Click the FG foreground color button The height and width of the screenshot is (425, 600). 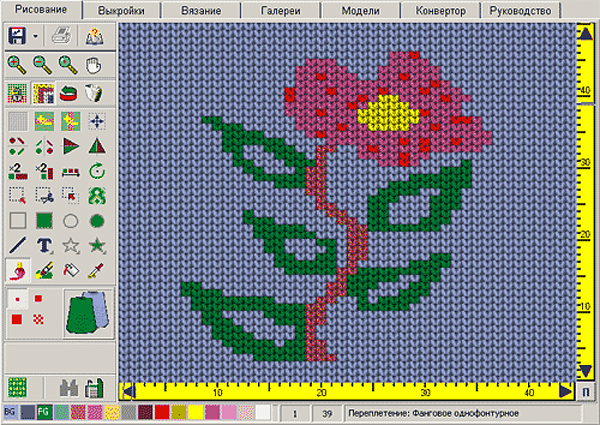(x=45, y=412)
